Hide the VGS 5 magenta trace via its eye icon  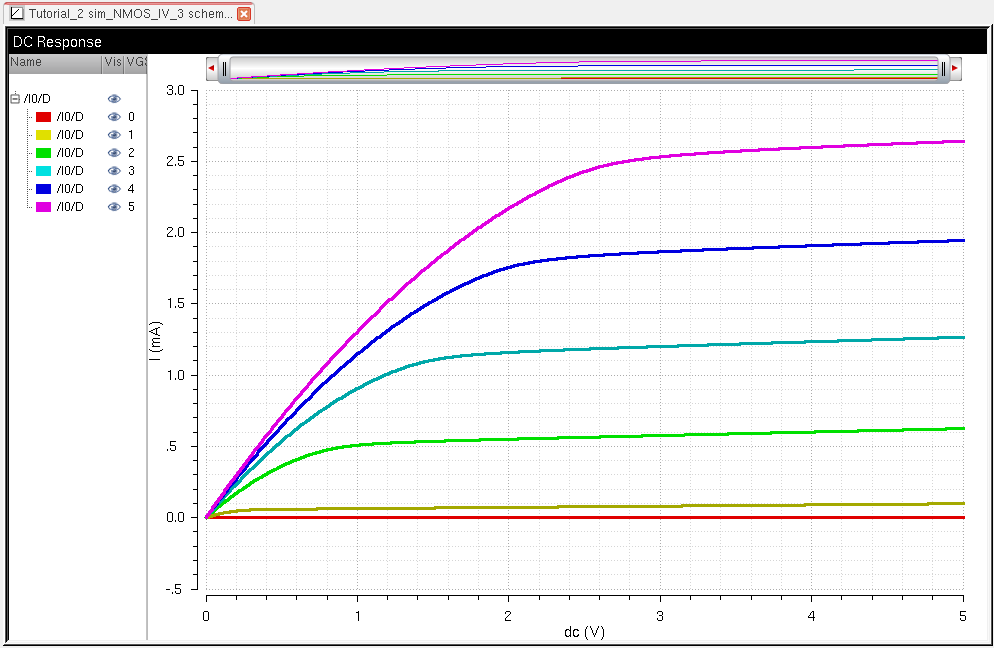tap(114, 206)
